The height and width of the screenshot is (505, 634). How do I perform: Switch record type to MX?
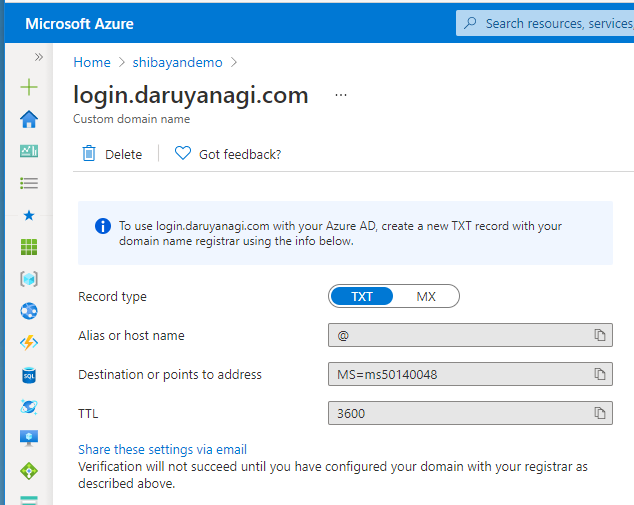(426, 296)
